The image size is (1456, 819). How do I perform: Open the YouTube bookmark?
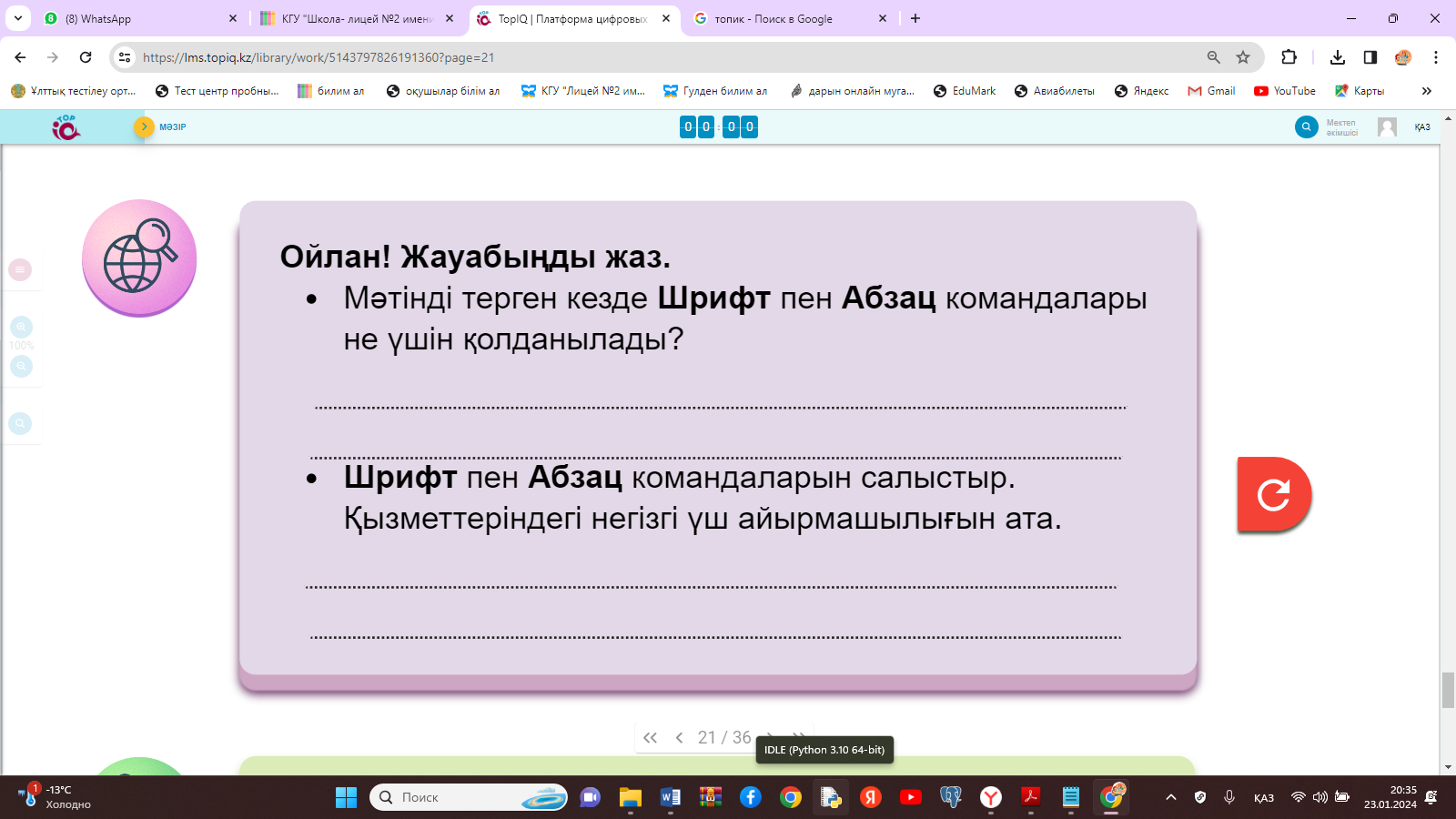tap(1284, 91)
